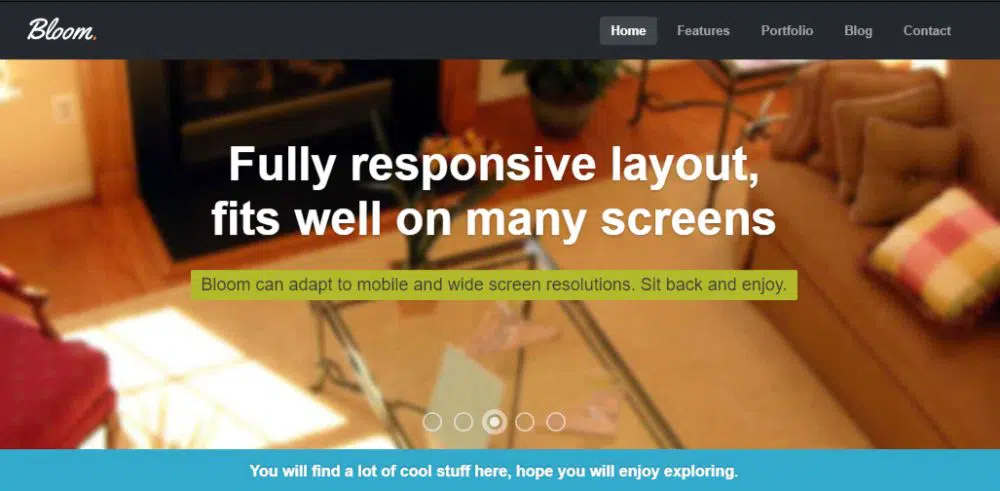Jump to the fourth slide dot
The image size is (1000, 491).
click(x=525, y=422)
